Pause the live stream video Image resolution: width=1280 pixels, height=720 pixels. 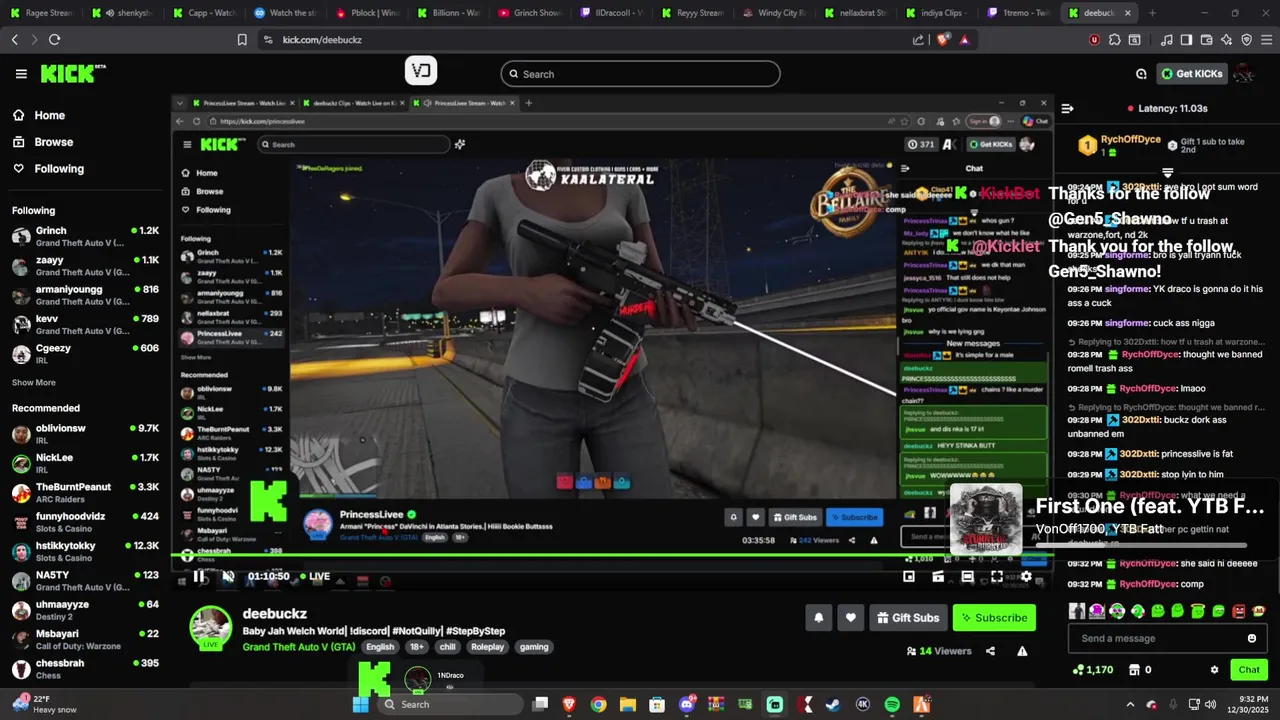(x=199, y=576)
